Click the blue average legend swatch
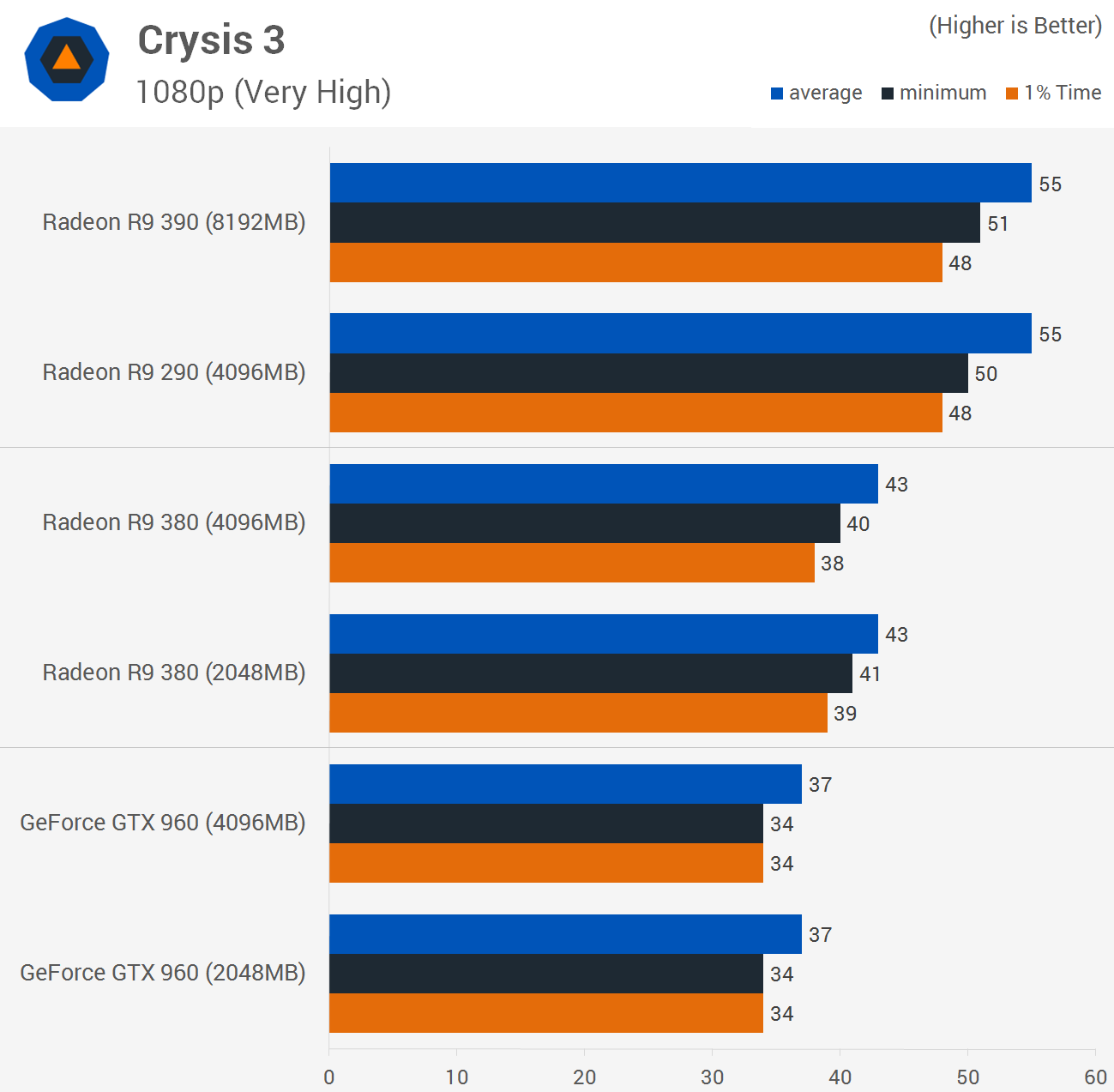The image size is (1114, 1092). point(777,94)
